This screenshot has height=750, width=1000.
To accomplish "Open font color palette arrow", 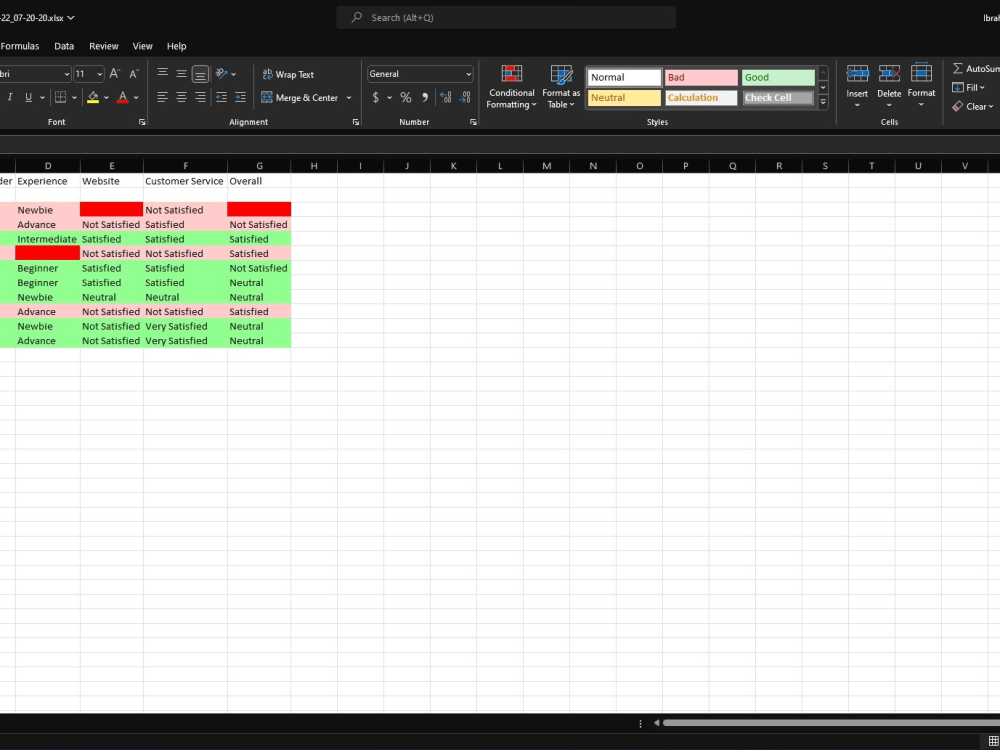I will pyautogui.click(x=136, y=98).
